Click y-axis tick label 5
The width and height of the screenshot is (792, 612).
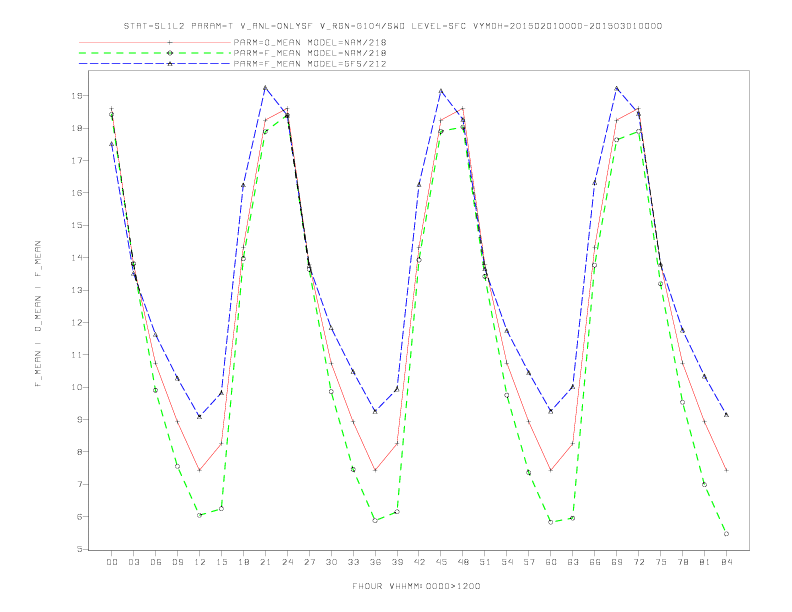pos(80,549)
